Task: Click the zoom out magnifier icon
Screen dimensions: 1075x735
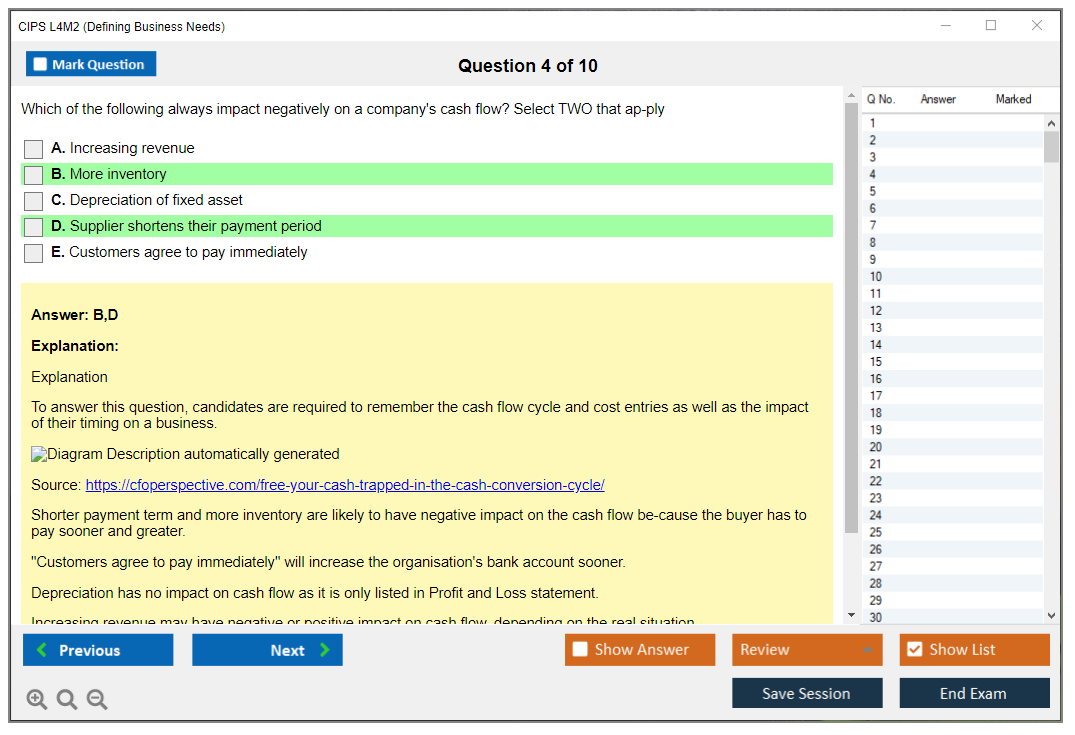Action: coord(97,700)
